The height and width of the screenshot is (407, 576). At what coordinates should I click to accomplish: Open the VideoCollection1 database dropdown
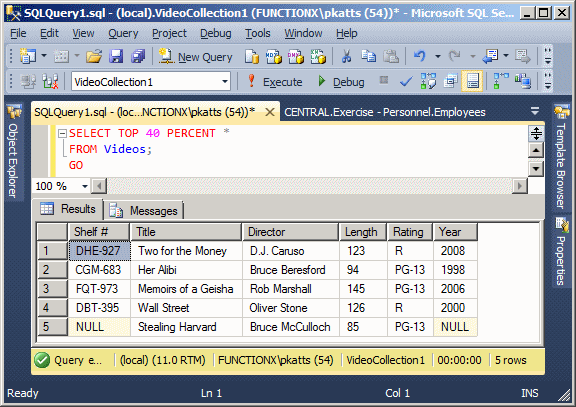coord(225,82)
